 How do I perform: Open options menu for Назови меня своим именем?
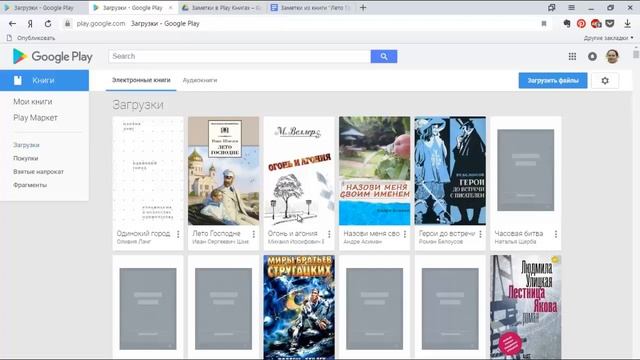[404, 234]
